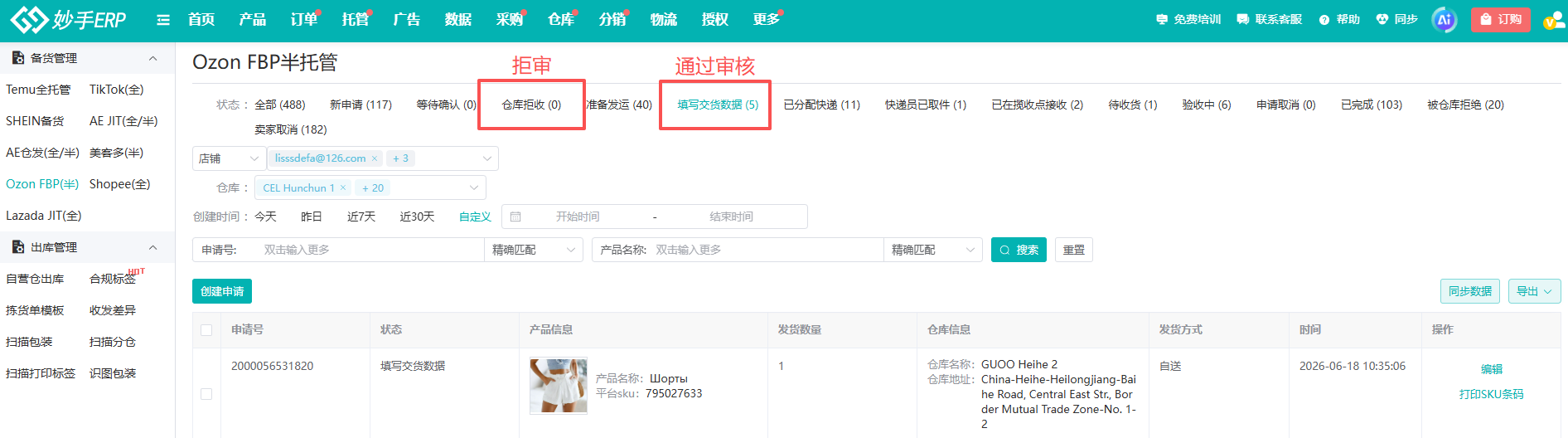This screenshot has width=1568, height=438.
Task: Click the 申请号 input field
Action: (x=369, y=250)
